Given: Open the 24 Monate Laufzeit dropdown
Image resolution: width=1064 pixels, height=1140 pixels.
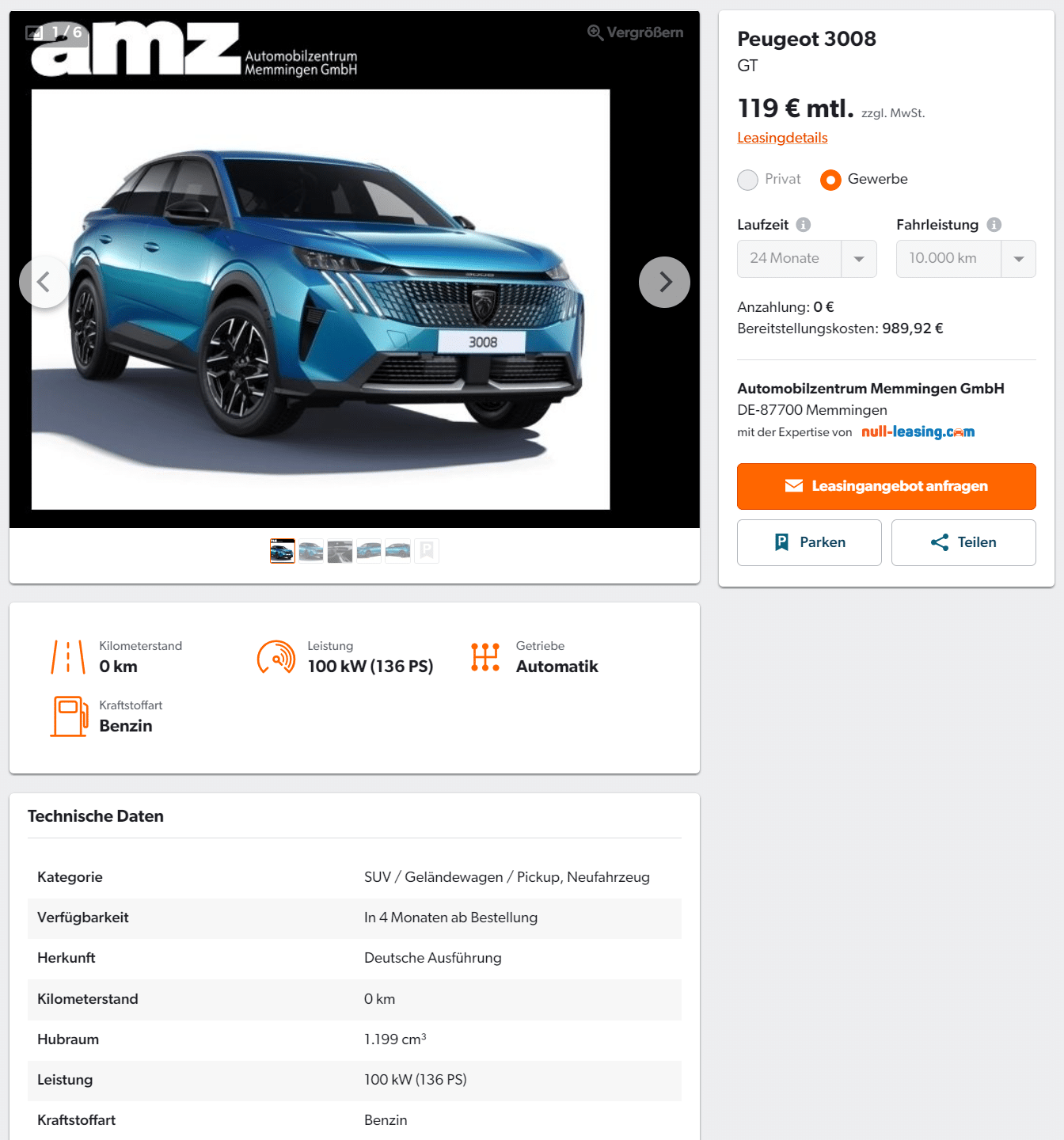Looking at the screenshot, I should point(807,259).
